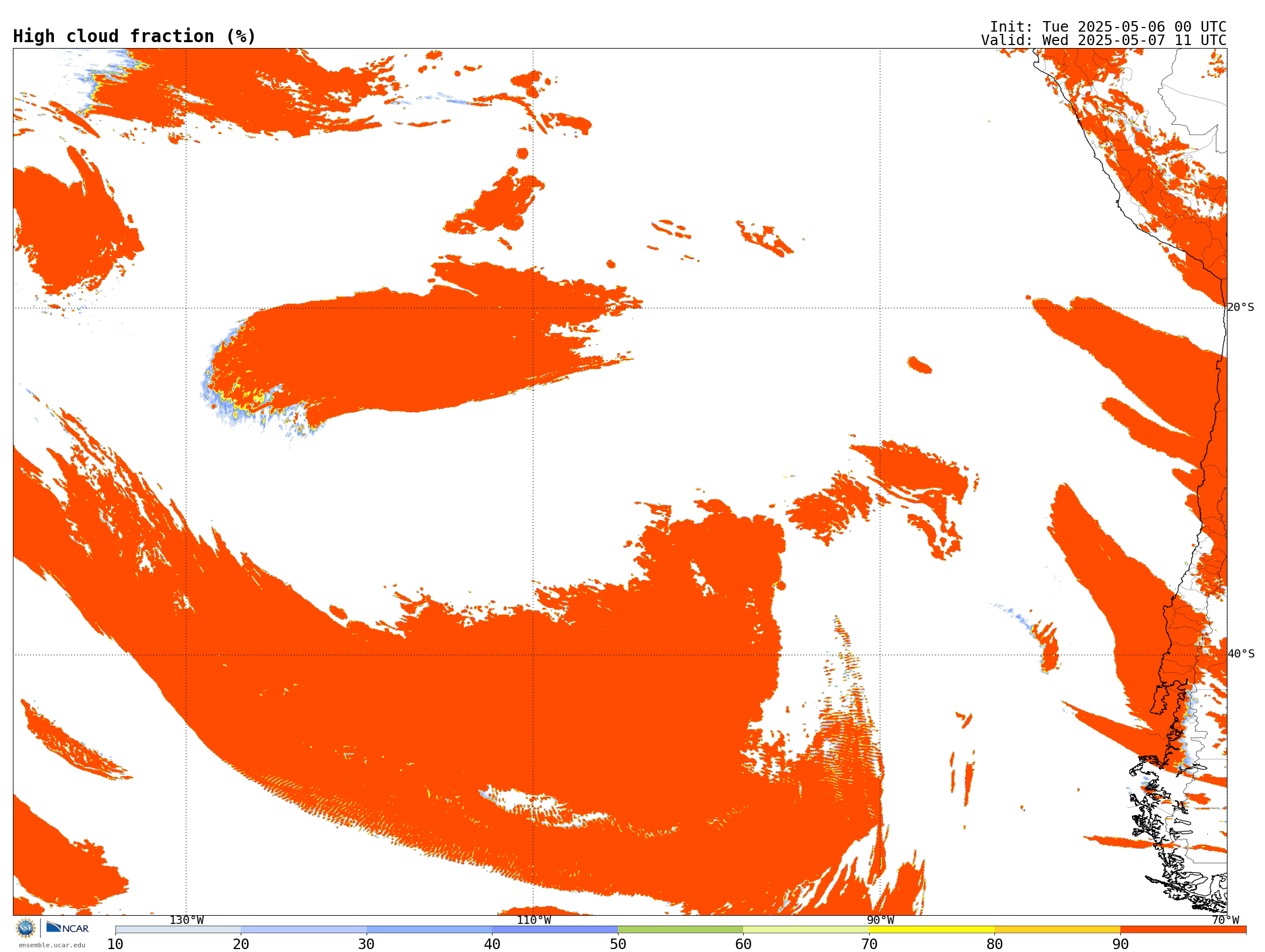
Task: Click the 90°W longitude label
Action: [880, 920]
